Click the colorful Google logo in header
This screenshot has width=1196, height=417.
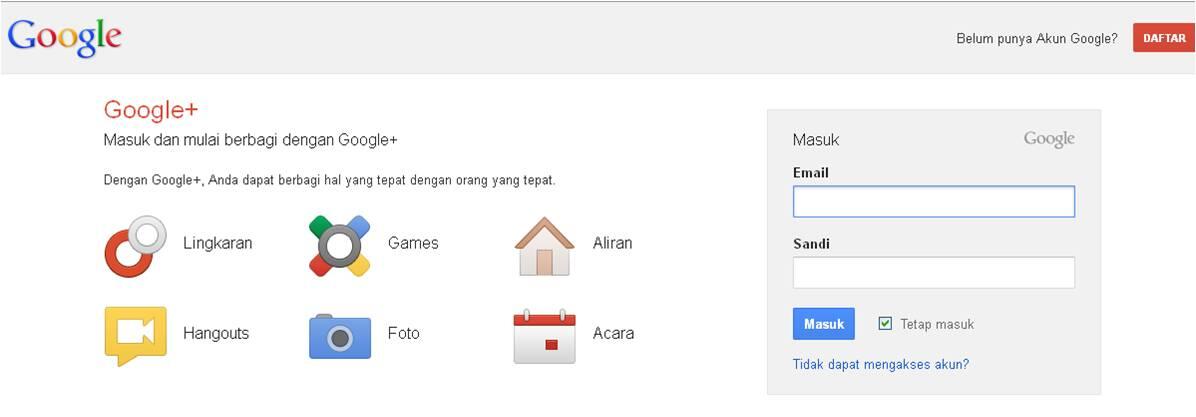click(64, 37)
